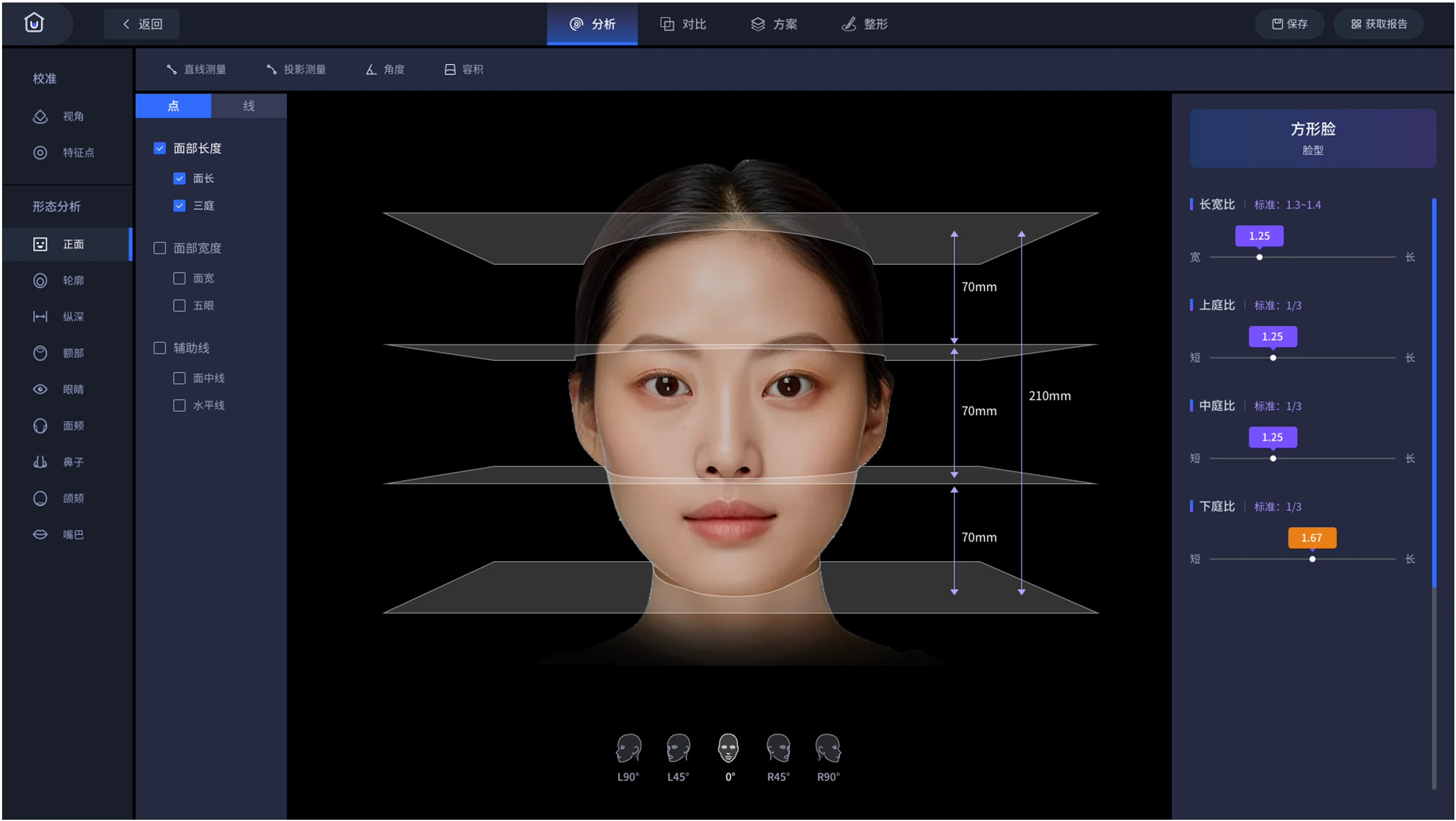Select the R90° head view icon
1456x821 pixels.
[x=828, y=749]
